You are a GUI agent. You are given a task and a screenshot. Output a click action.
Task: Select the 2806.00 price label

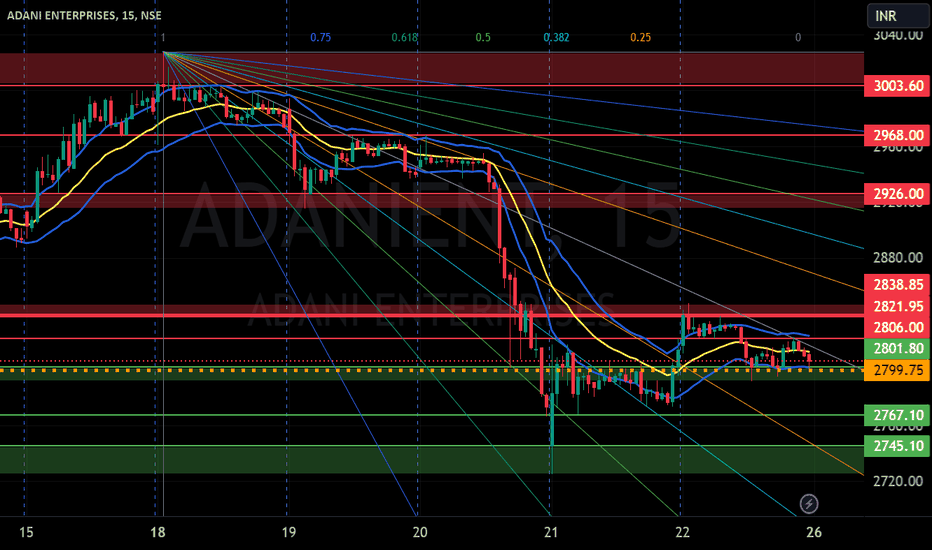pos(898,327)
